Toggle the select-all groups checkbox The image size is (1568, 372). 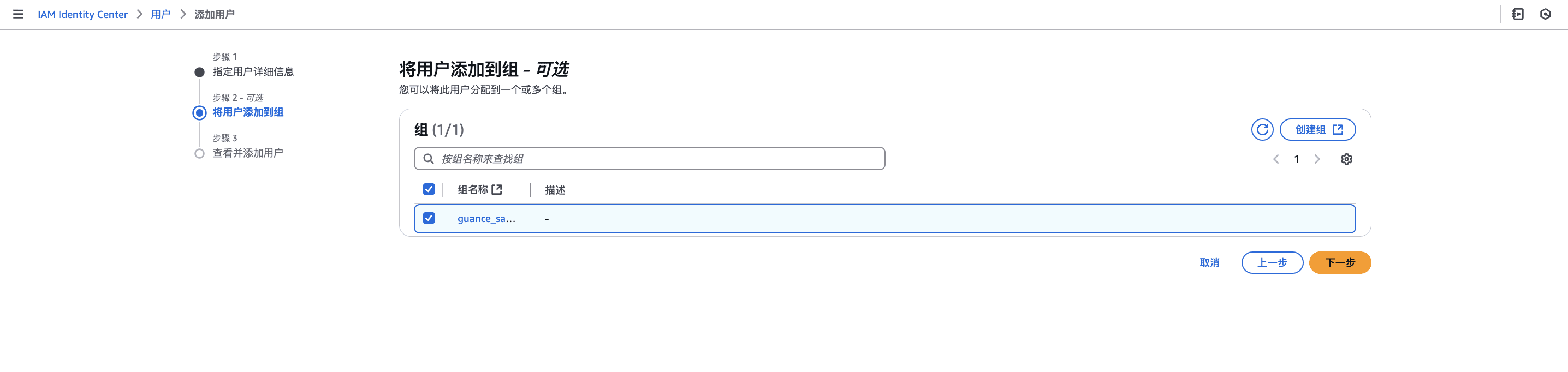429,189
